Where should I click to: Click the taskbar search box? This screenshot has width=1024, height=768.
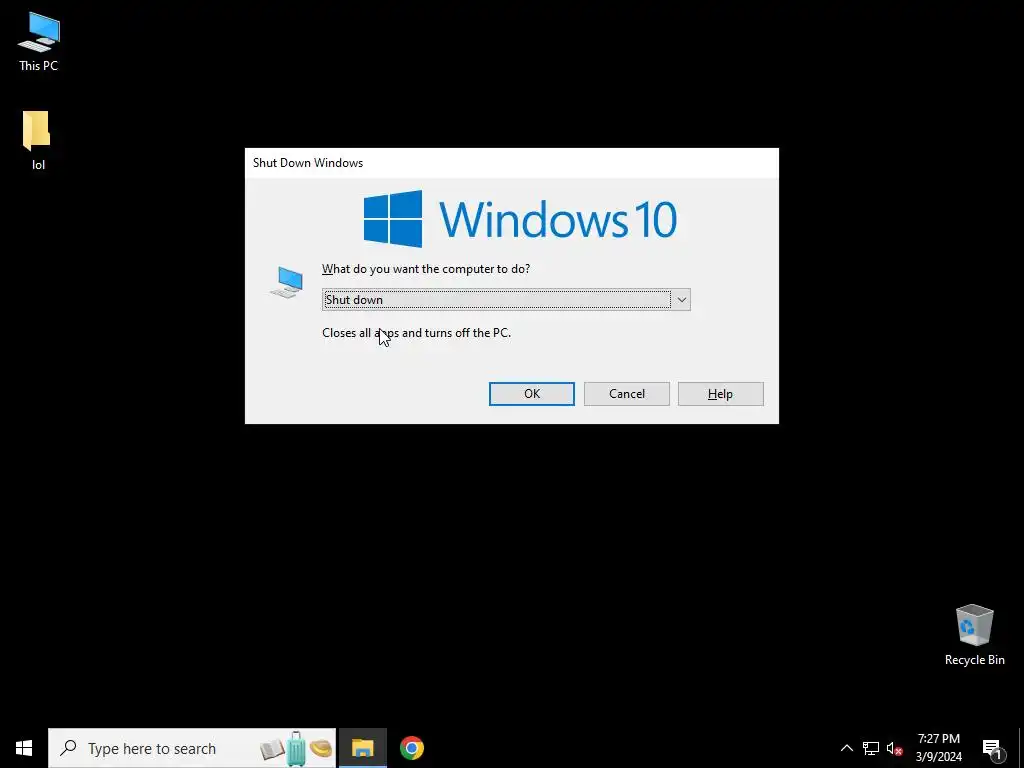coord(192,748)
